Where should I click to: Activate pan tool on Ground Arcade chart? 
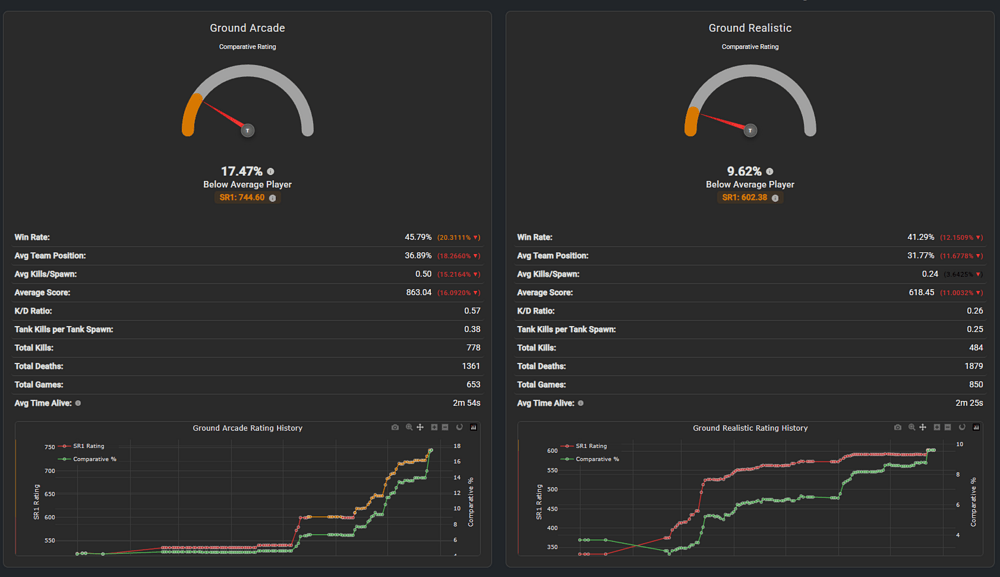[420, 427]
